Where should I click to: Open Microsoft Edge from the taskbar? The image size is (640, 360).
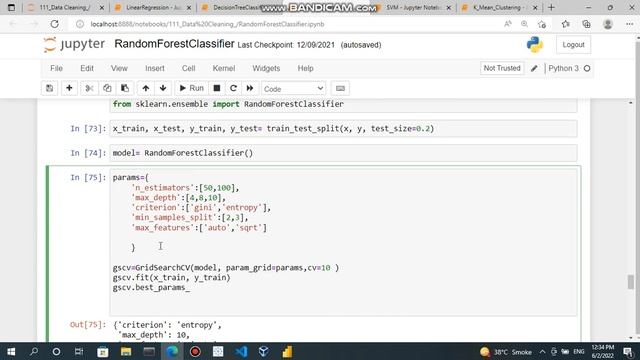pyautogui.click(x=172, y=351)
